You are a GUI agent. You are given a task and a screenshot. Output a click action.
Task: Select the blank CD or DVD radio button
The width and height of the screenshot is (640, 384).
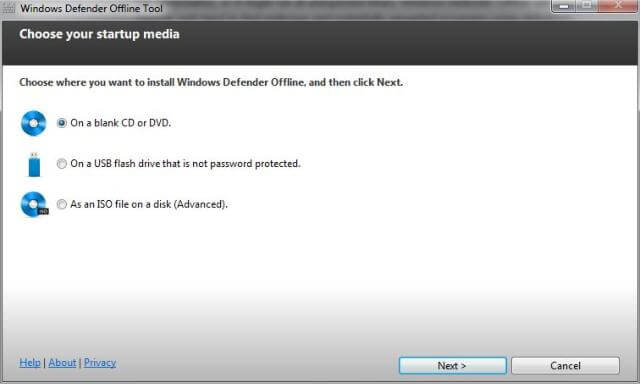(x=62, y=123)
